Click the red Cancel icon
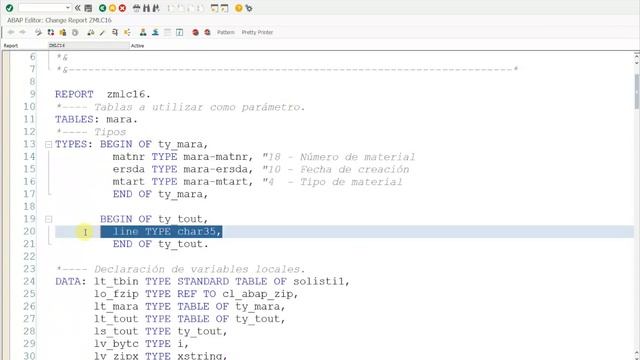 coord(122,8)
